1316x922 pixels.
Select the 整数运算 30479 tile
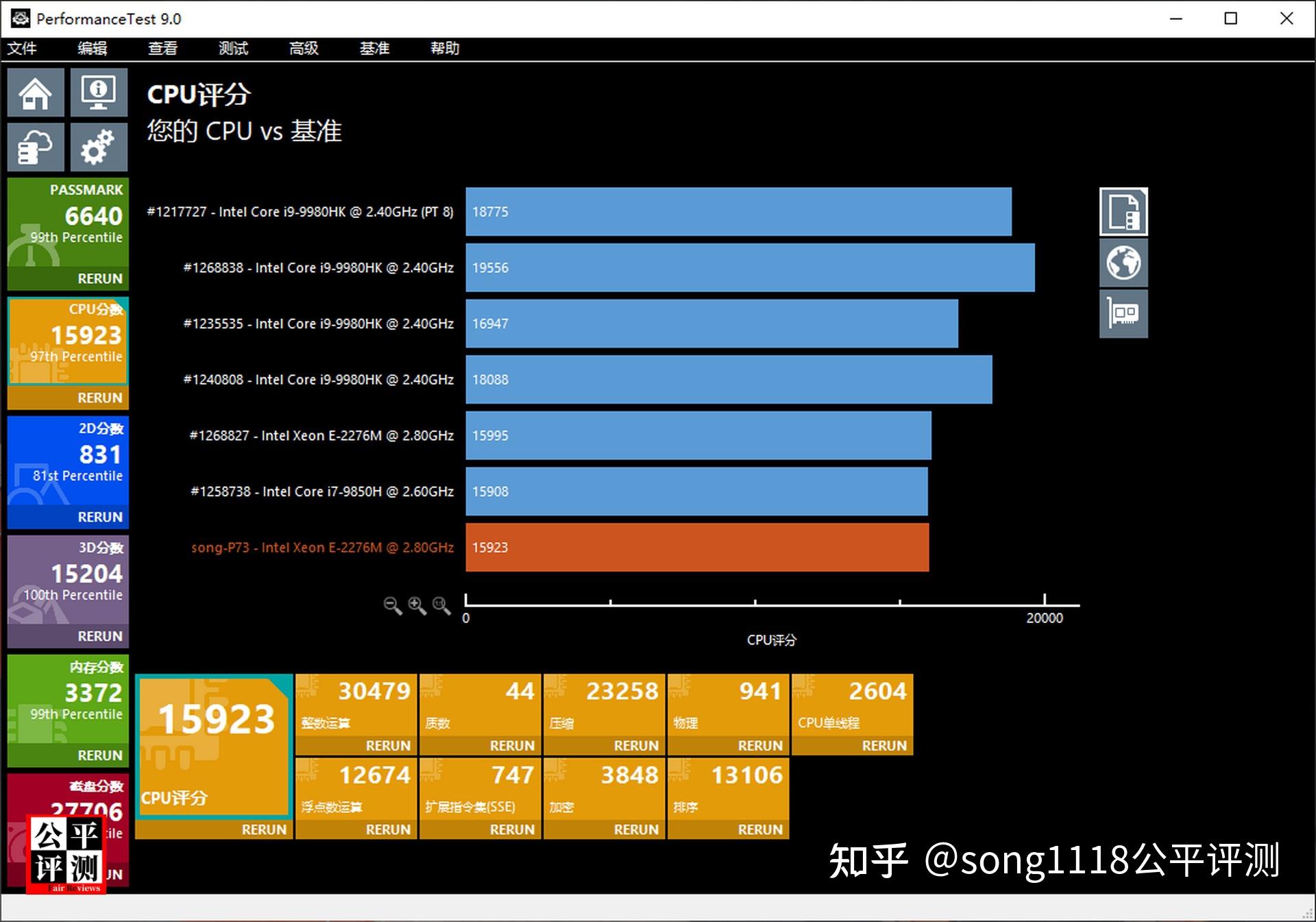coord(356,705)
